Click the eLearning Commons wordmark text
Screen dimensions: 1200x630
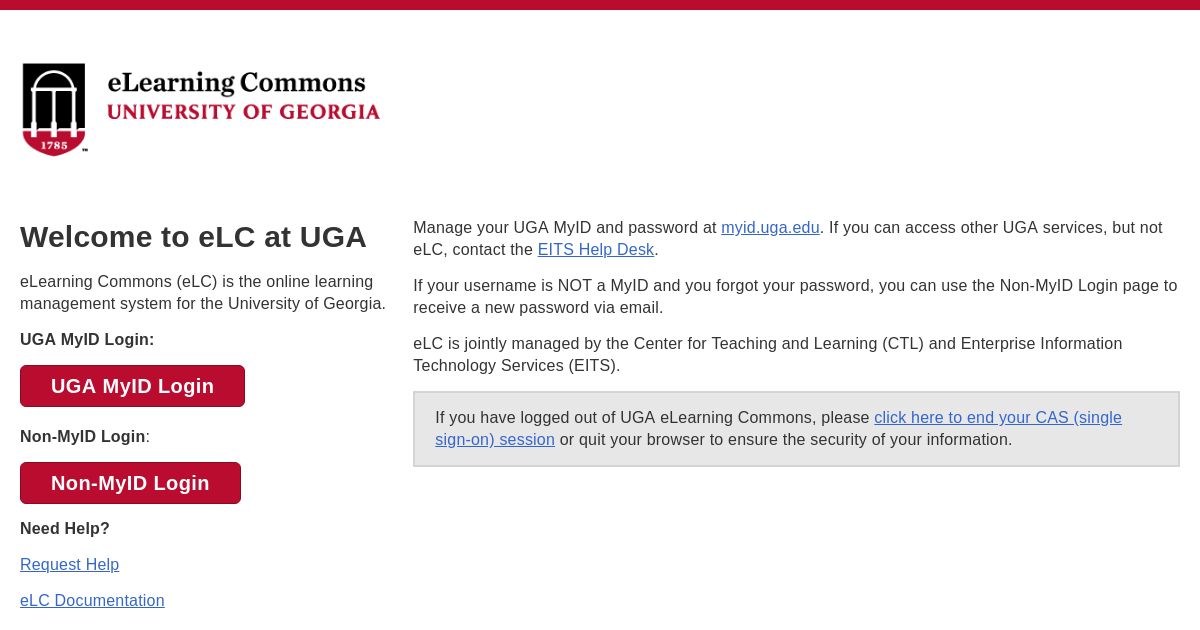coord(237,83)
